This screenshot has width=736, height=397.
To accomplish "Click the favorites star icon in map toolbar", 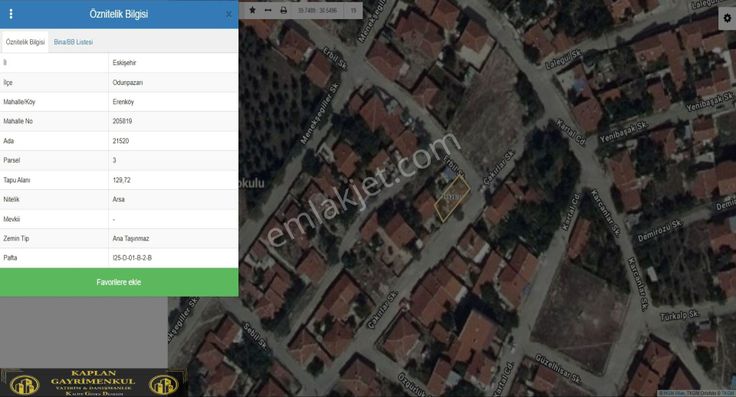I will (253, 10).
